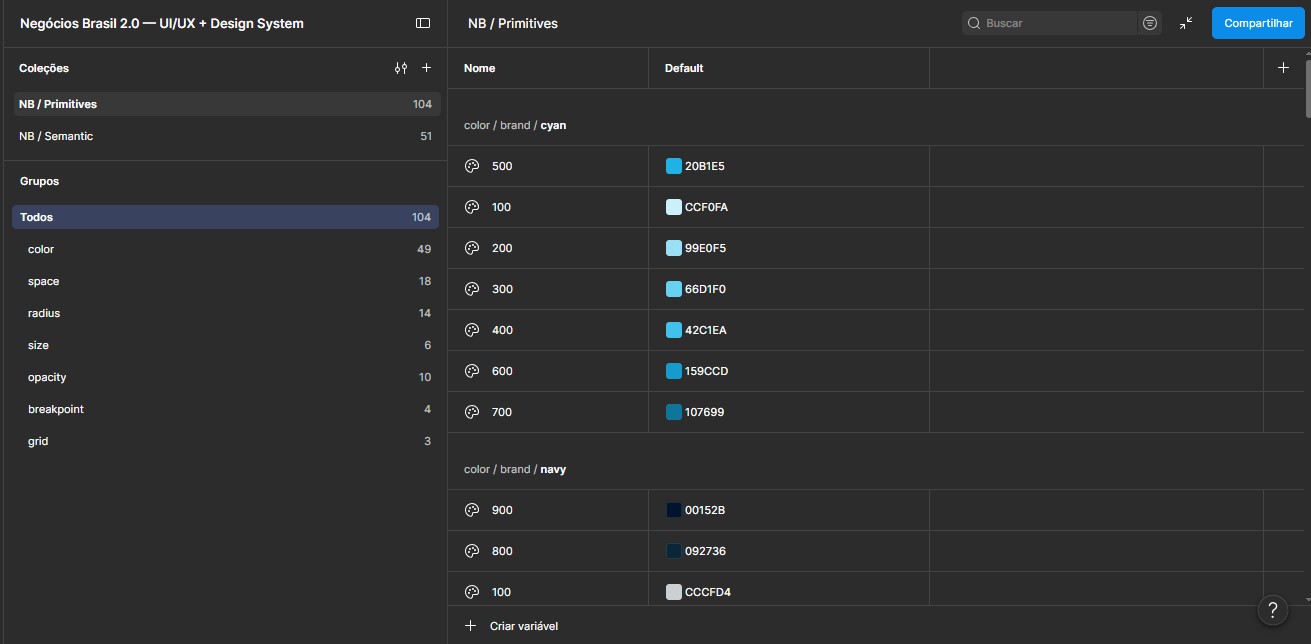
Task: Open the size group
Action: (226, 345)
